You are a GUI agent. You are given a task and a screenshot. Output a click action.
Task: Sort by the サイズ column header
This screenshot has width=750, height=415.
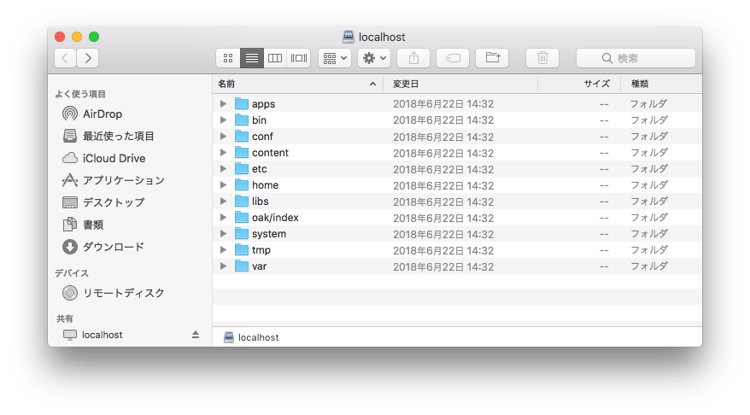coord(579,84)
